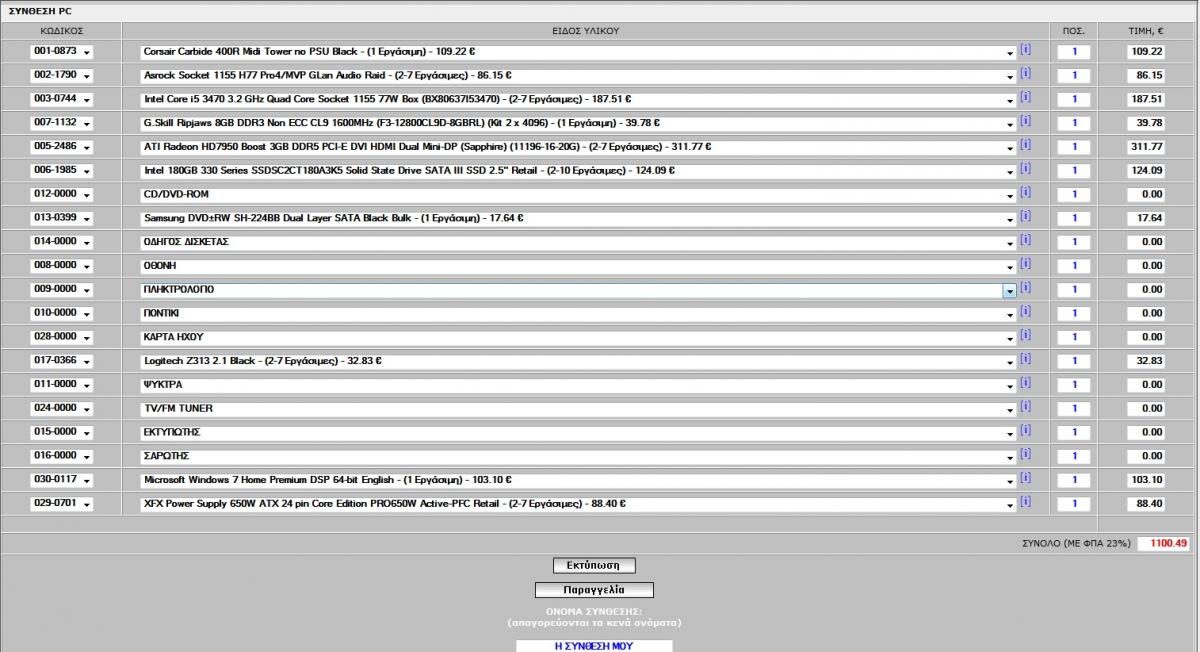Show info icon for ΠΟΝΤΙΚΙ row
Viewport: 1200px width, 652px height.
point(1026,312)
